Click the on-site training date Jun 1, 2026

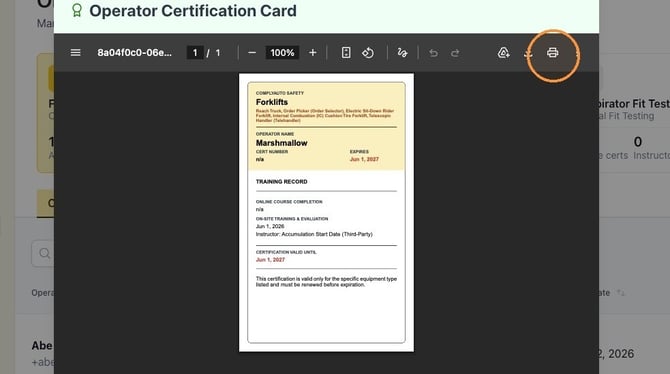coord(270,226)
